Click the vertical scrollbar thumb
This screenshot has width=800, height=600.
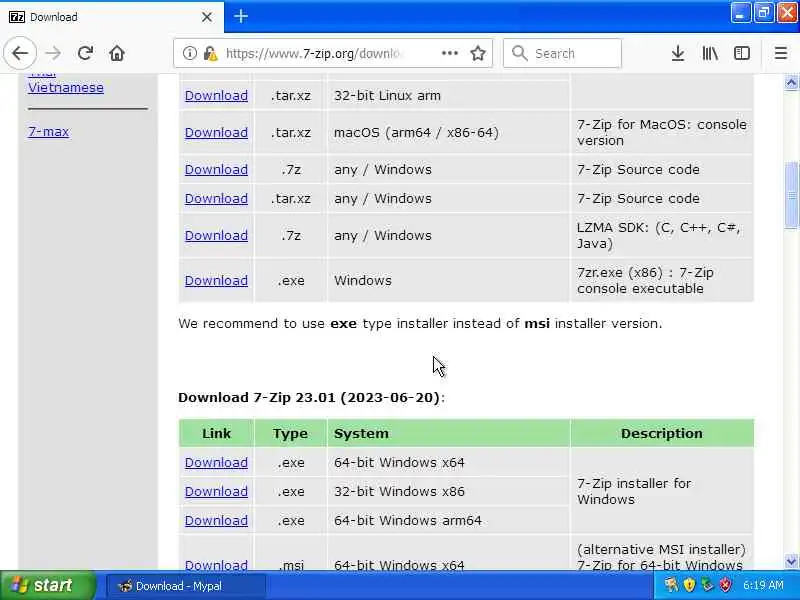(x=791, y=195)
